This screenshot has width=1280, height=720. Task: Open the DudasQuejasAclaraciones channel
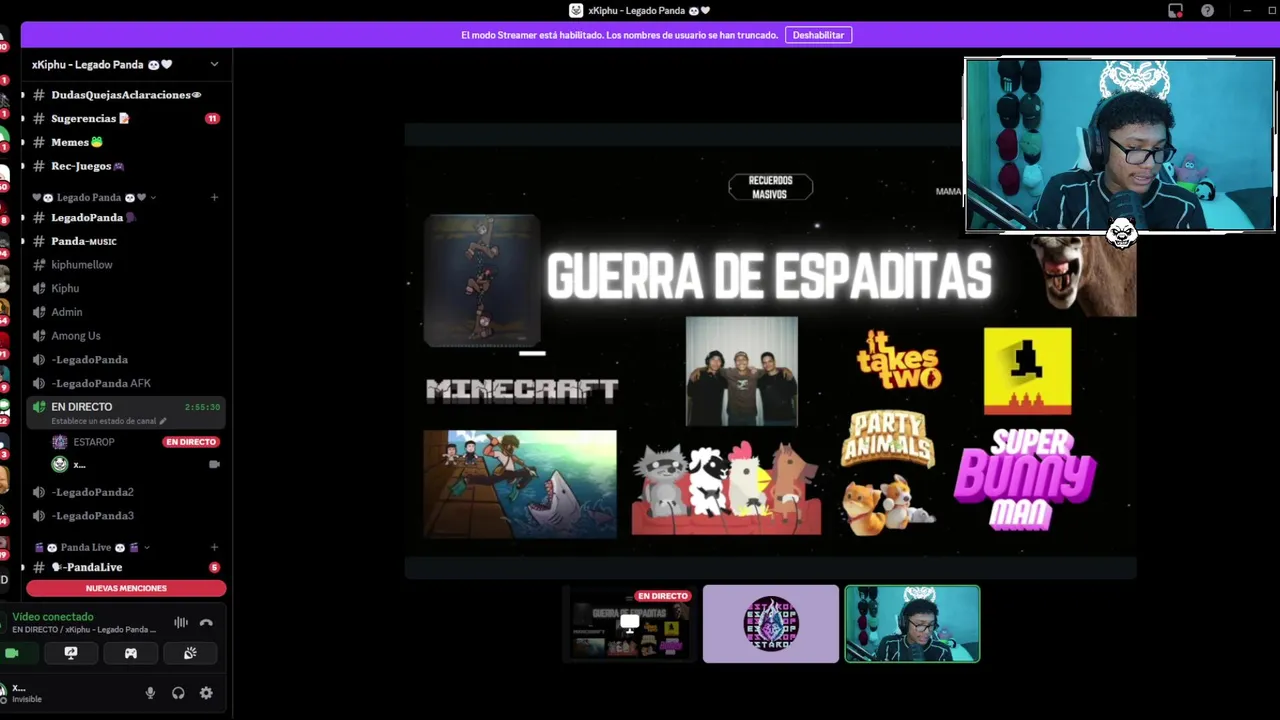point(125,95)
